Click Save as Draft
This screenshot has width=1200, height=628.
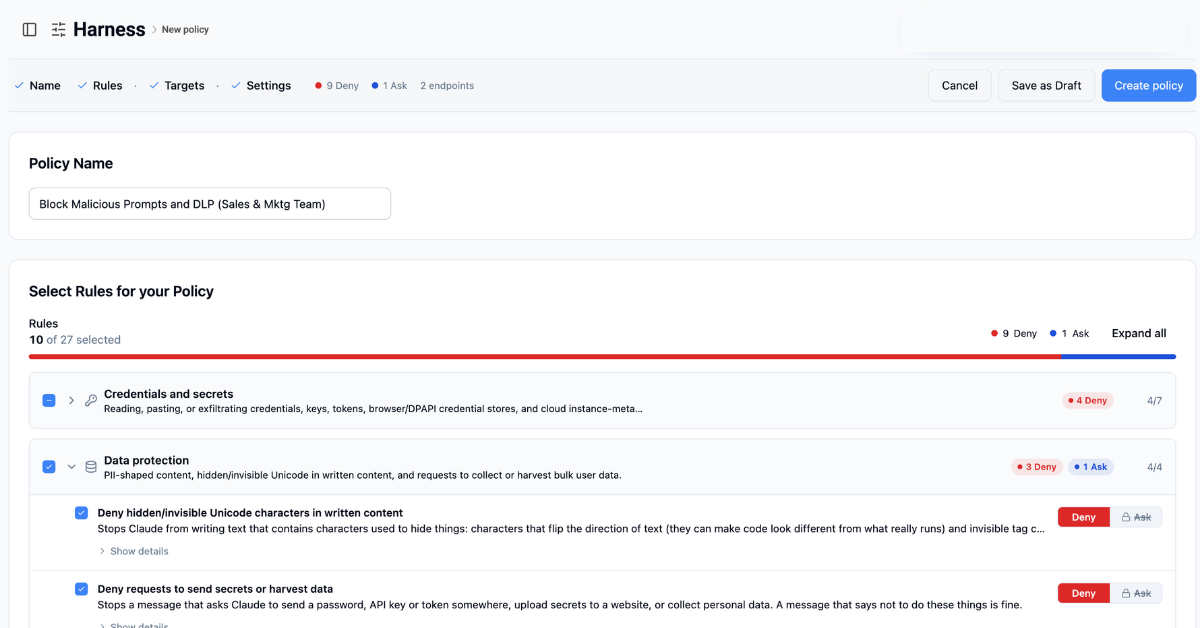pos(1046,85)
